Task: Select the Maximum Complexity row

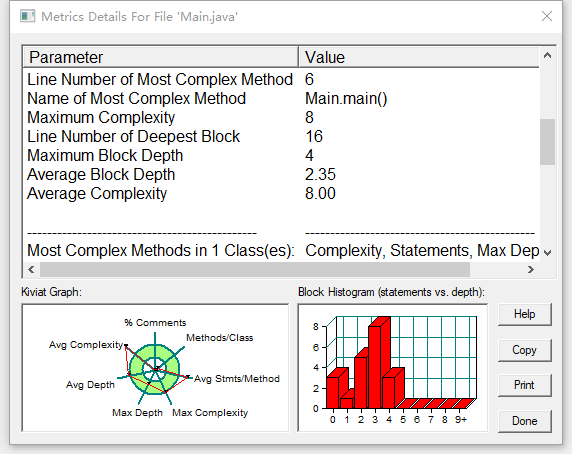Action: 281,117
